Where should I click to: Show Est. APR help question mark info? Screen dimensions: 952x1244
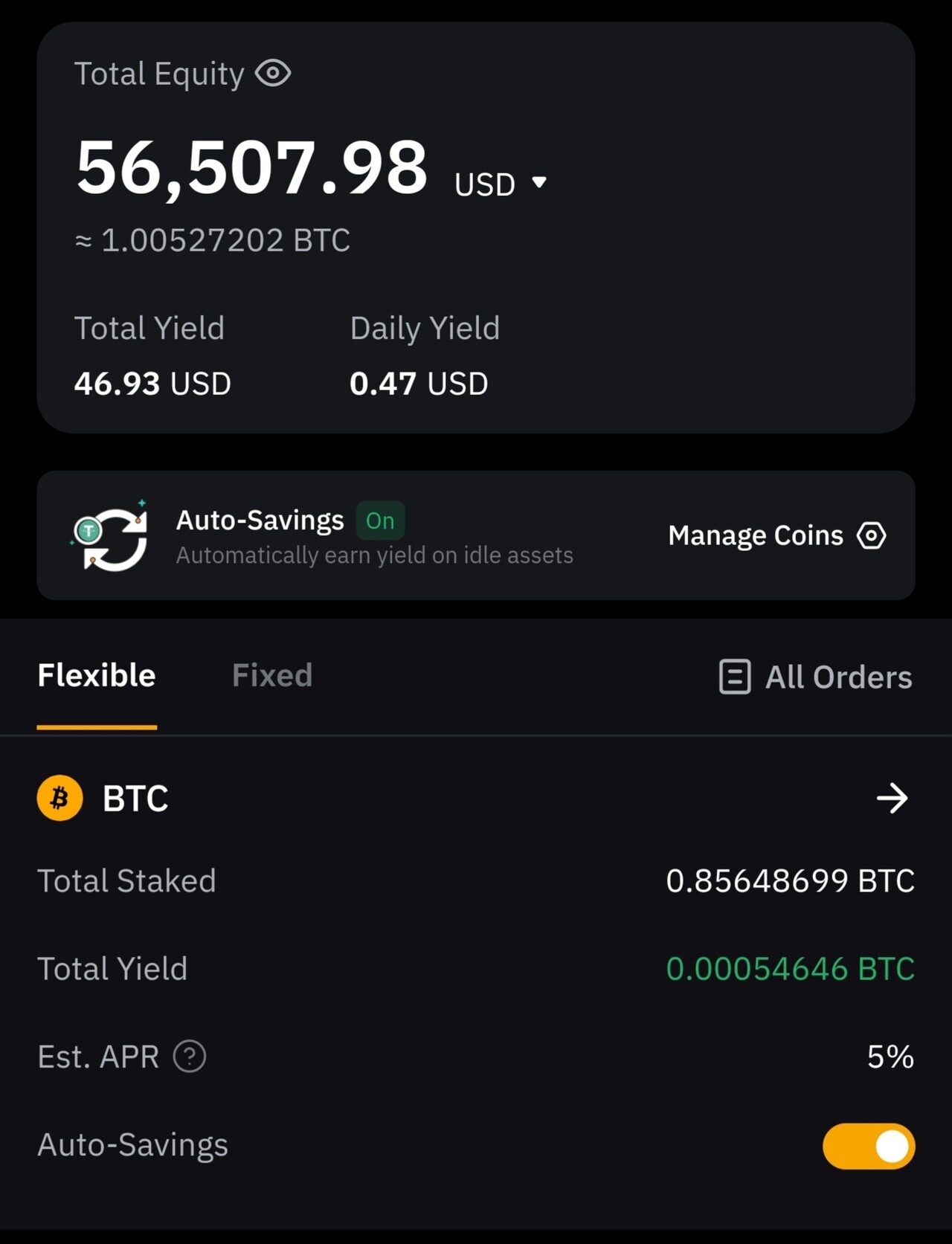pos(190,1057)
